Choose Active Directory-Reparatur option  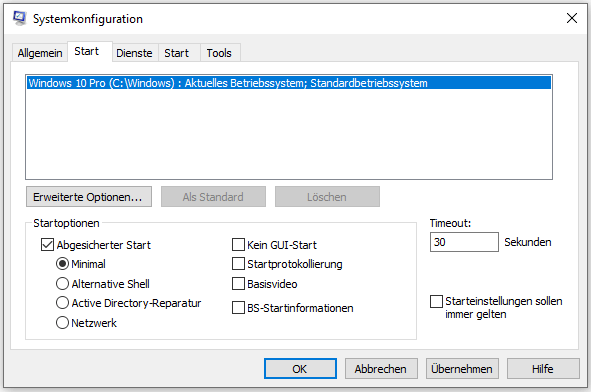(62, 303)
